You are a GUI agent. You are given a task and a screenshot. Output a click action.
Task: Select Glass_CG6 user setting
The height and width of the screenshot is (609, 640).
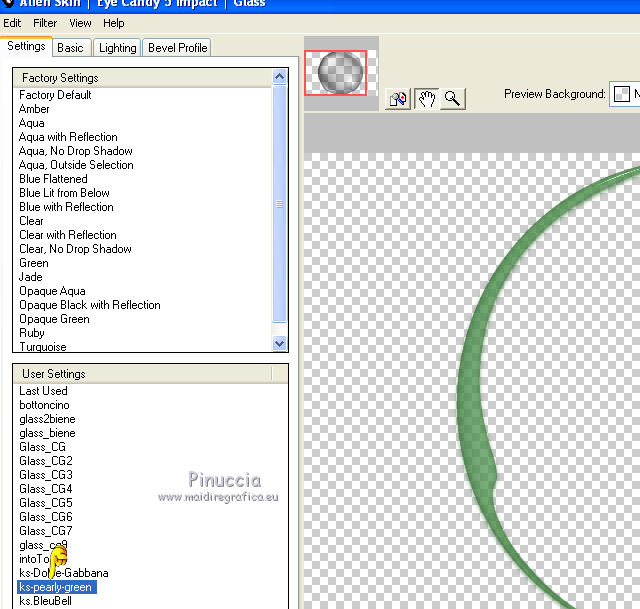46,517
